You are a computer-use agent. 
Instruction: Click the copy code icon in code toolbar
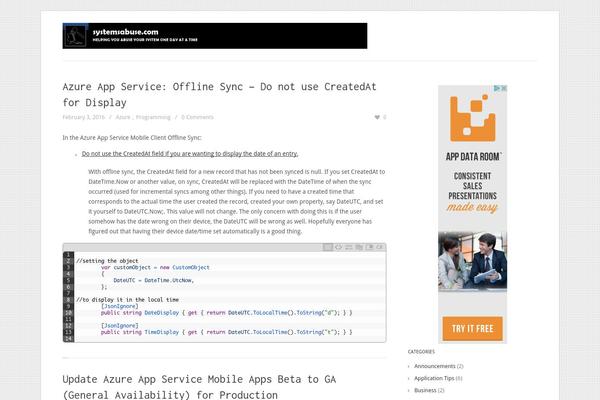tap(359, 247)
